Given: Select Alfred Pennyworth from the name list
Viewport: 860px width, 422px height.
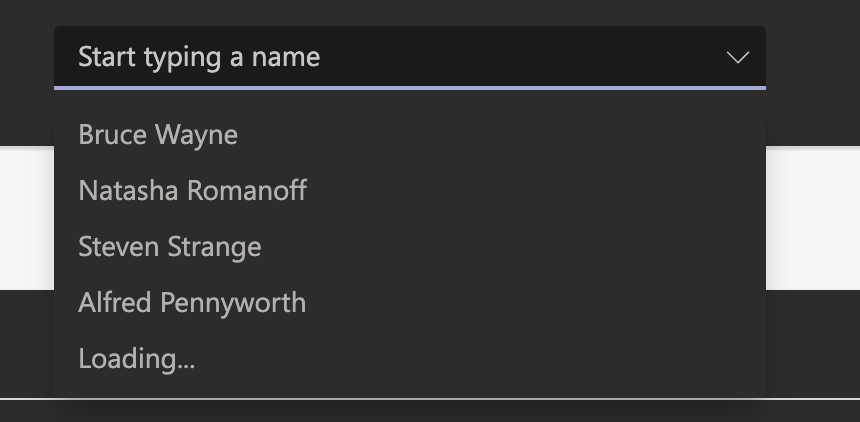Looking at the screenshot, I should coord(192,302).
